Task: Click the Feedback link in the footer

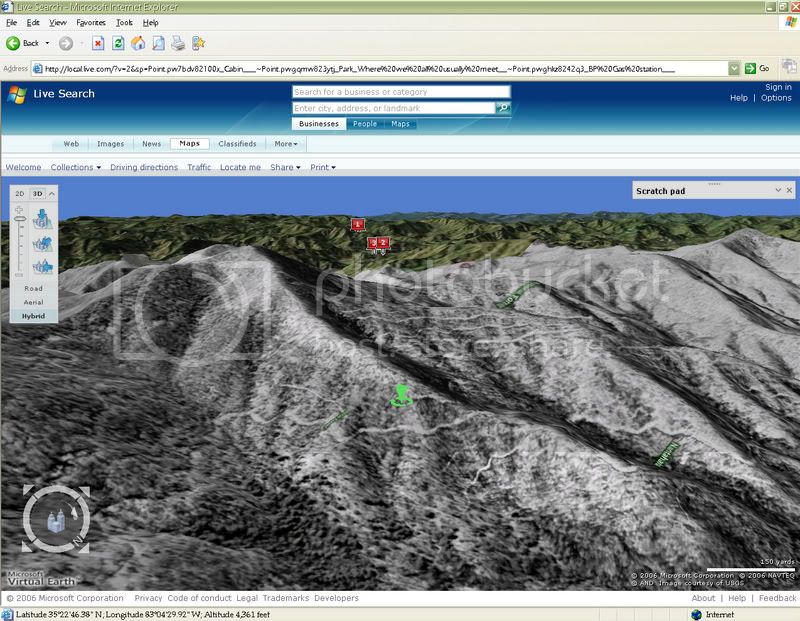Action: pos(777,598)
